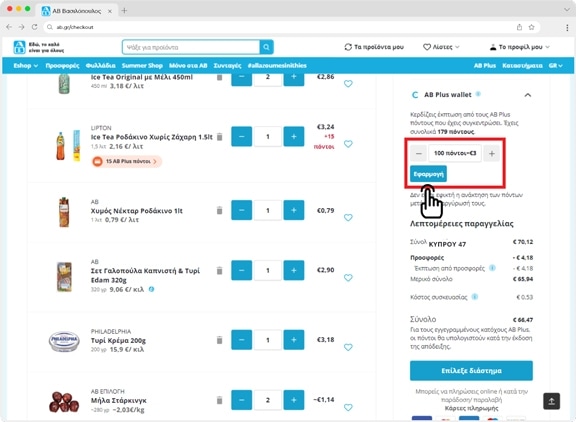
Task: Delete Ice Tea Ροδάκινο Χωρίς Ζάχαρη item
Action: (x=219, y=137)
